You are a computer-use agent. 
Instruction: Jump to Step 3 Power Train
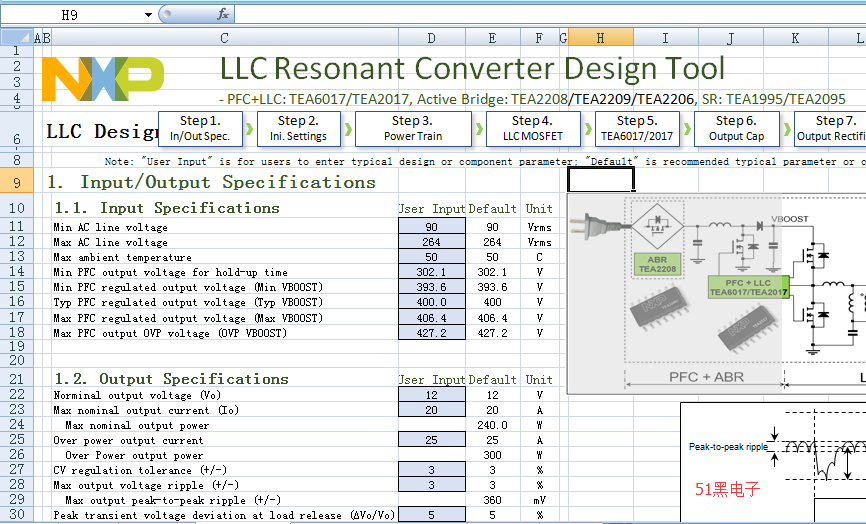point(413,129)
